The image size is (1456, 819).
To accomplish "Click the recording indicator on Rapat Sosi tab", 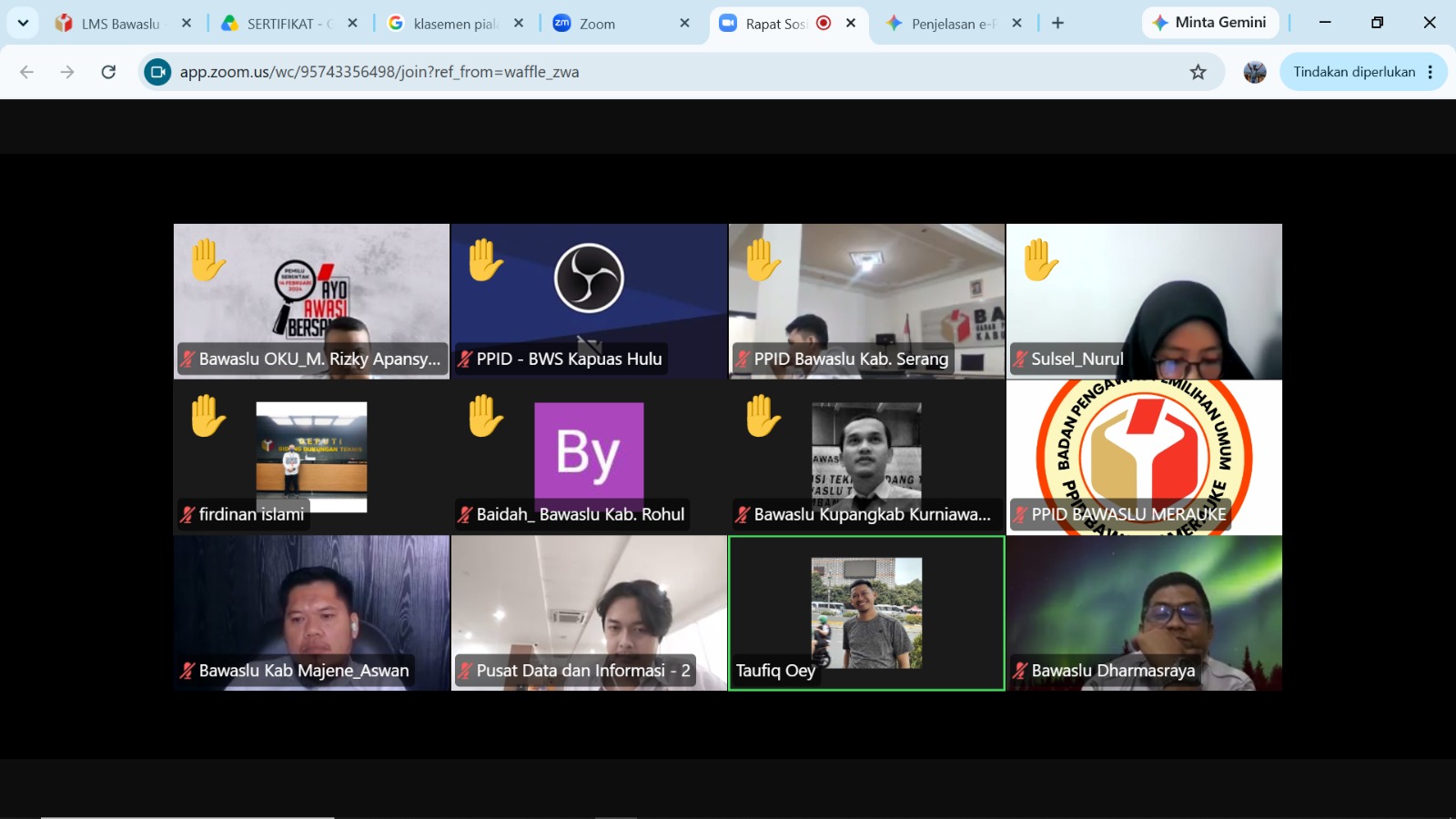I will (x=824, y=24).
